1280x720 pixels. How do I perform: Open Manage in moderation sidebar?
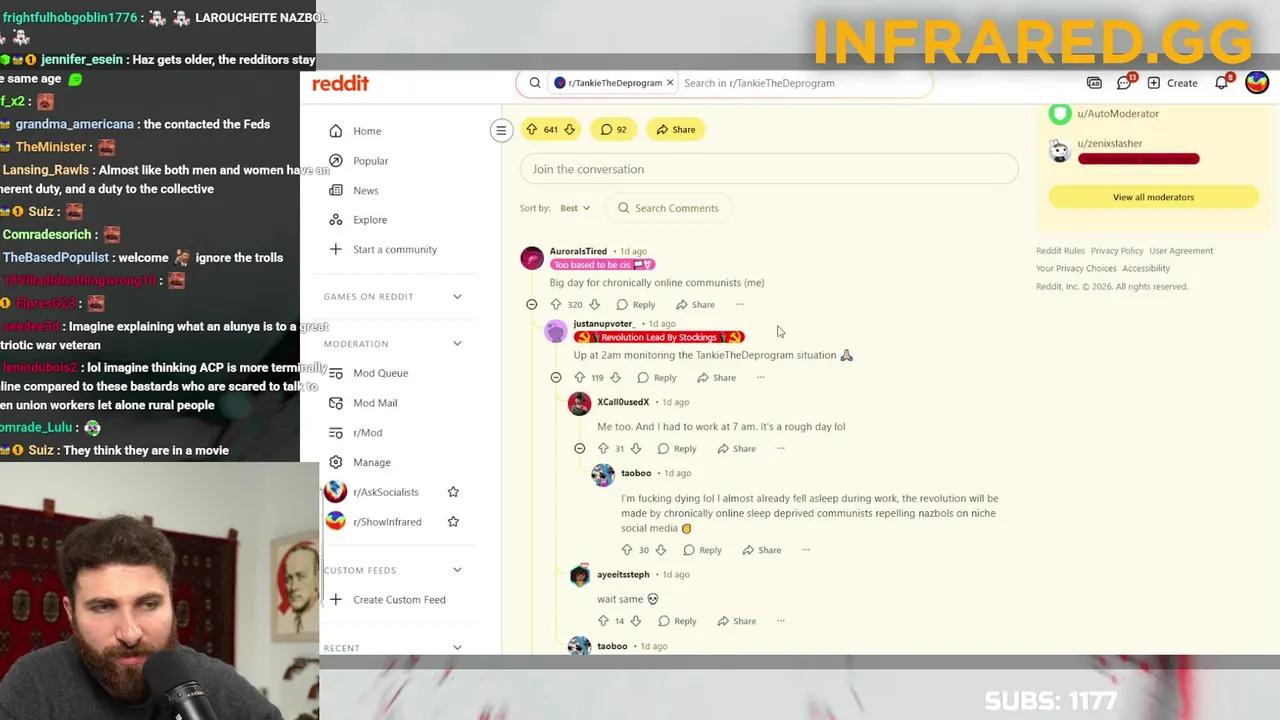tap(371, 462)
